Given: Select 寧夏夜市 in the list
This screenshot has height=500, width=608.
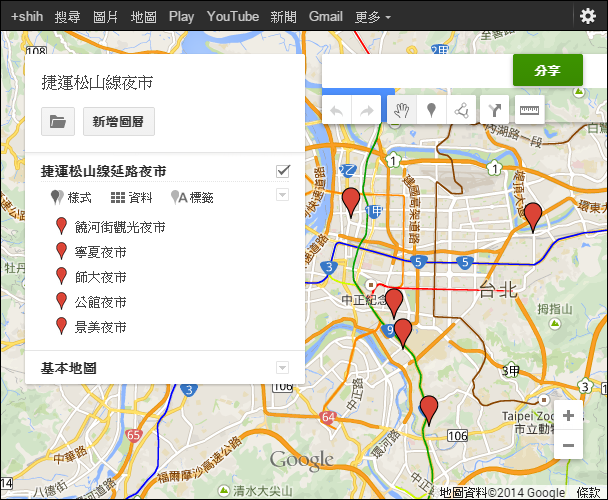Looking at the screenshot, I should 101,252.
